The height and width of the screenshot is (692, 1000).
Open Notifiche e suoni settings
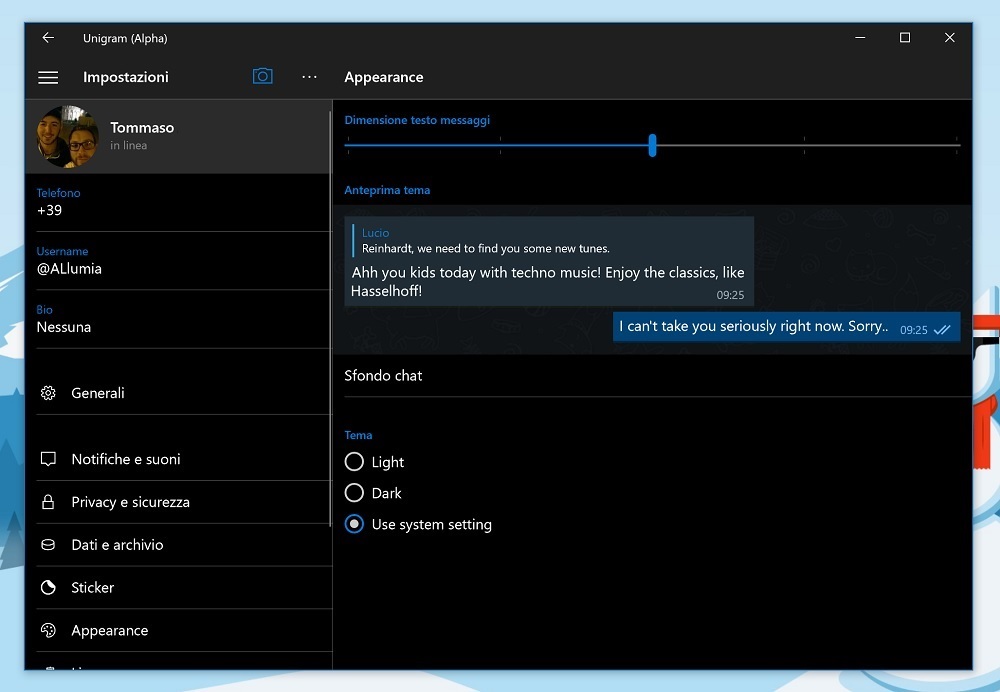[x=184, y=459]
